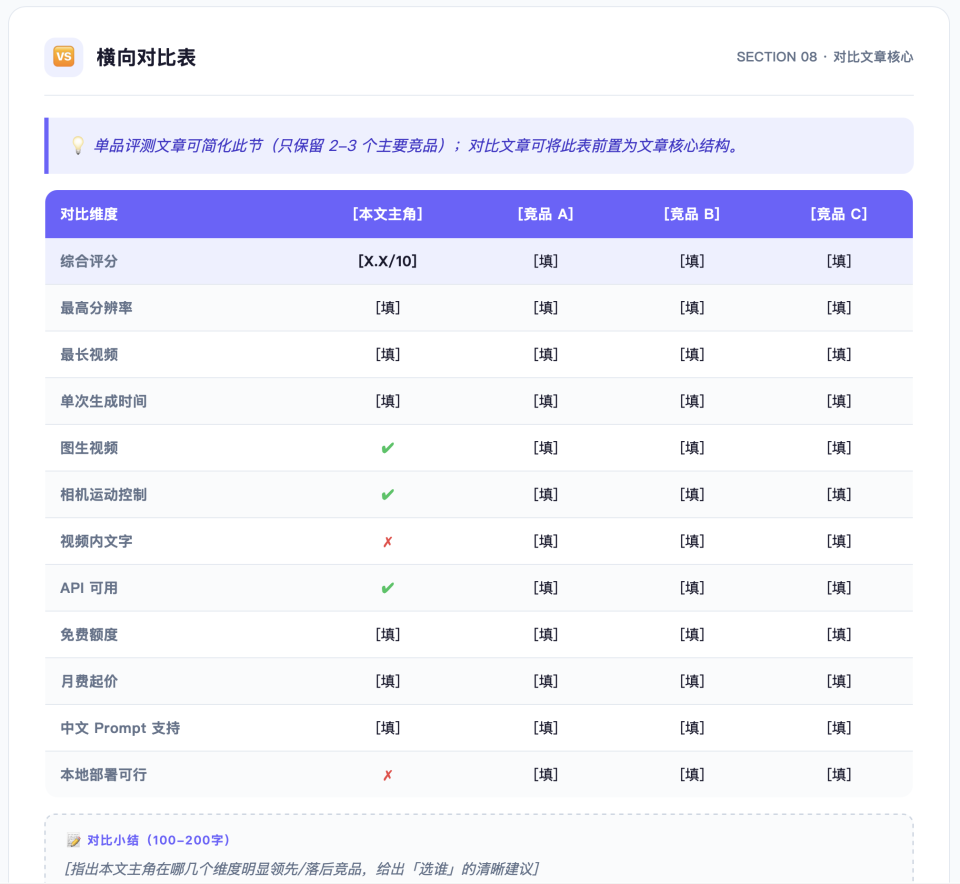Click the 单次生成时间 cell under [本文主角]
This screenshot has width=960, height=884.
pyautogui.click(x=388, y=402)
